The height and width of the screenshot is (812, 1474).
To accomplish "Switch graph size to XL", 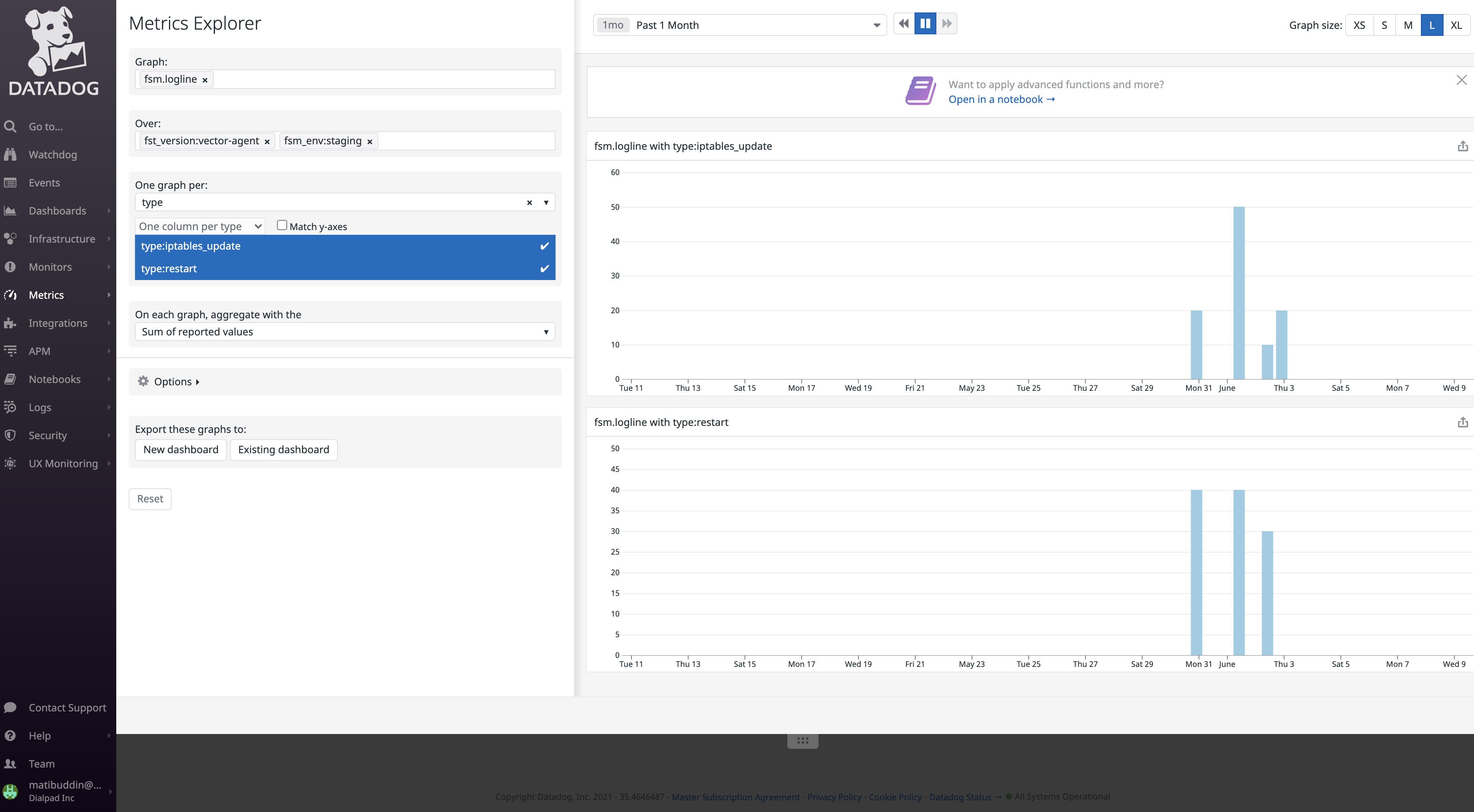I will [1457, 25].
